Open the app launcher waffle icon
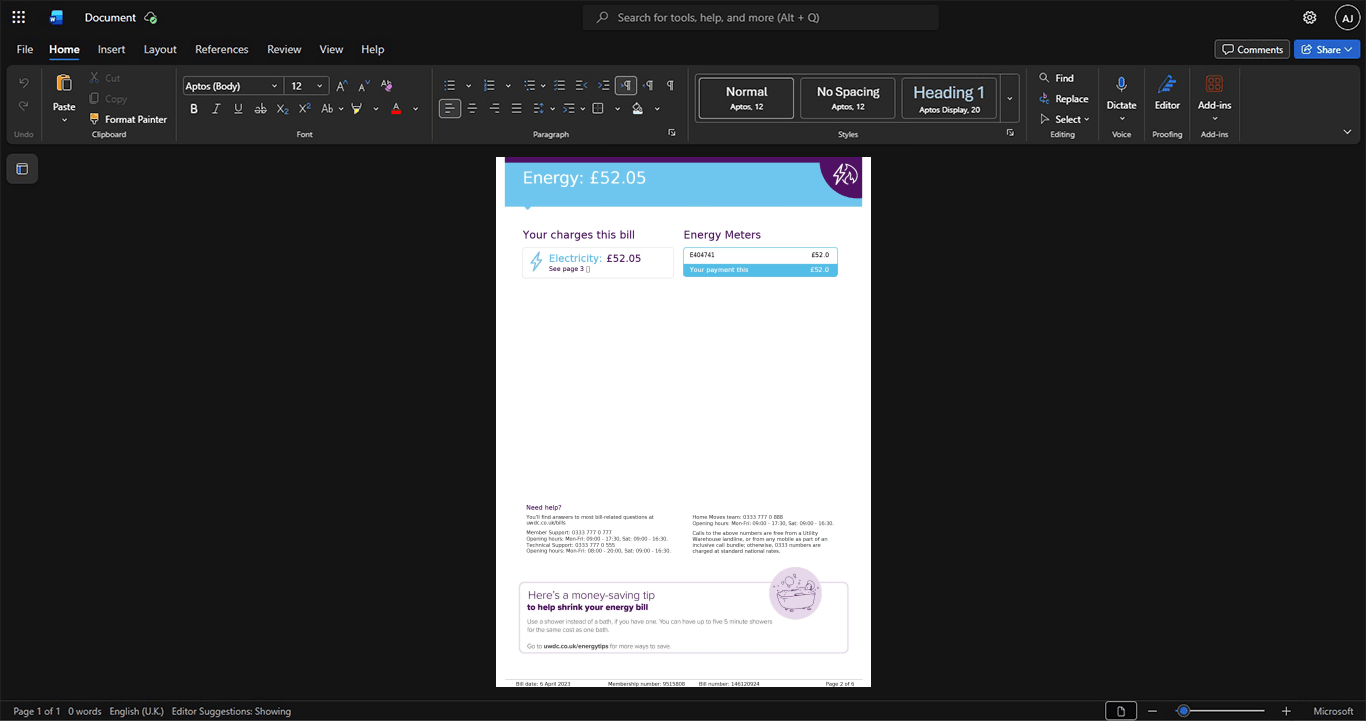Viewport: 1366px width, 721px height. 18,17
